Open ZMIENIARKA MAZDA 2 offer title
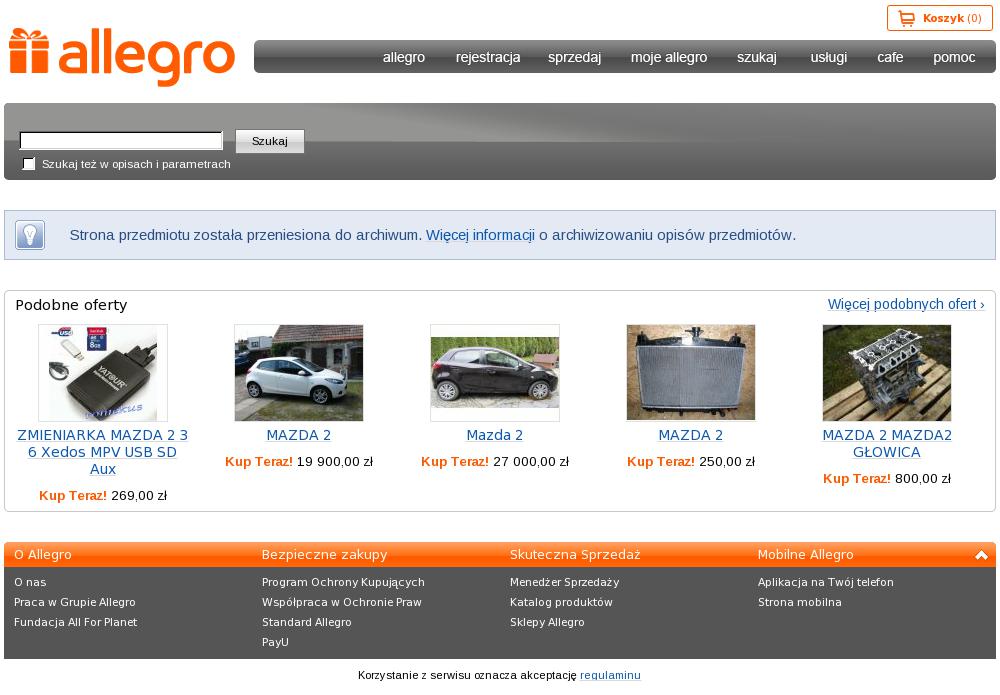 pos(103,452)
